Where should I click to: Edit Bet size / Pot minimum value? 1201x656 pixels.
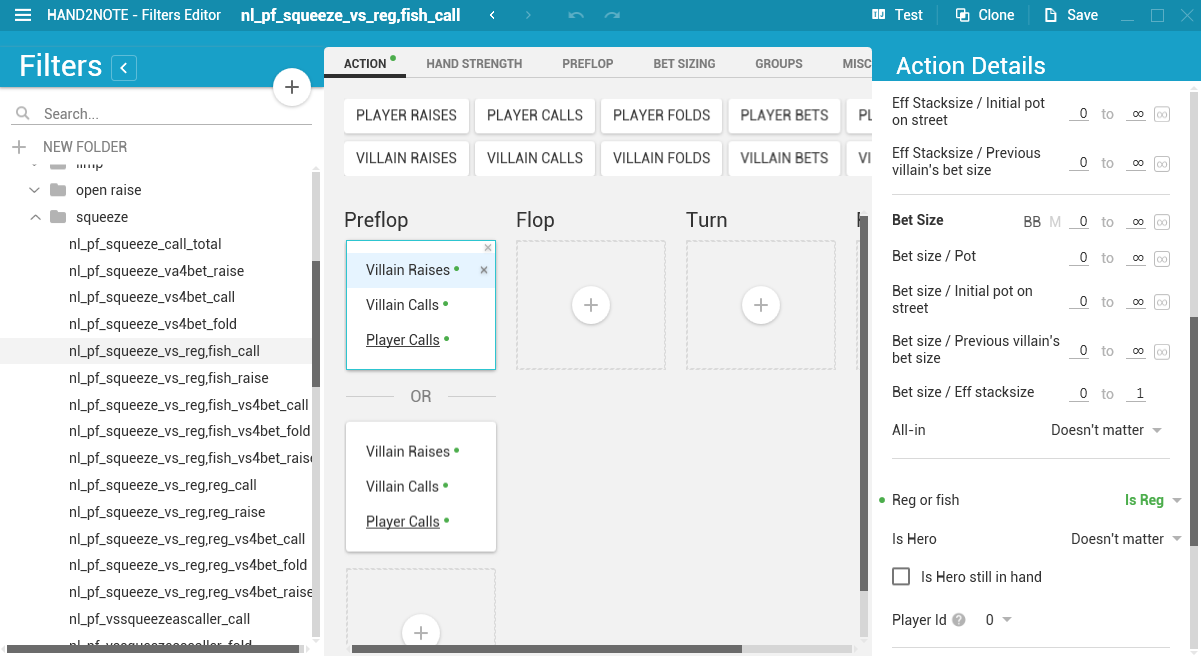[x=1079, y=258]
